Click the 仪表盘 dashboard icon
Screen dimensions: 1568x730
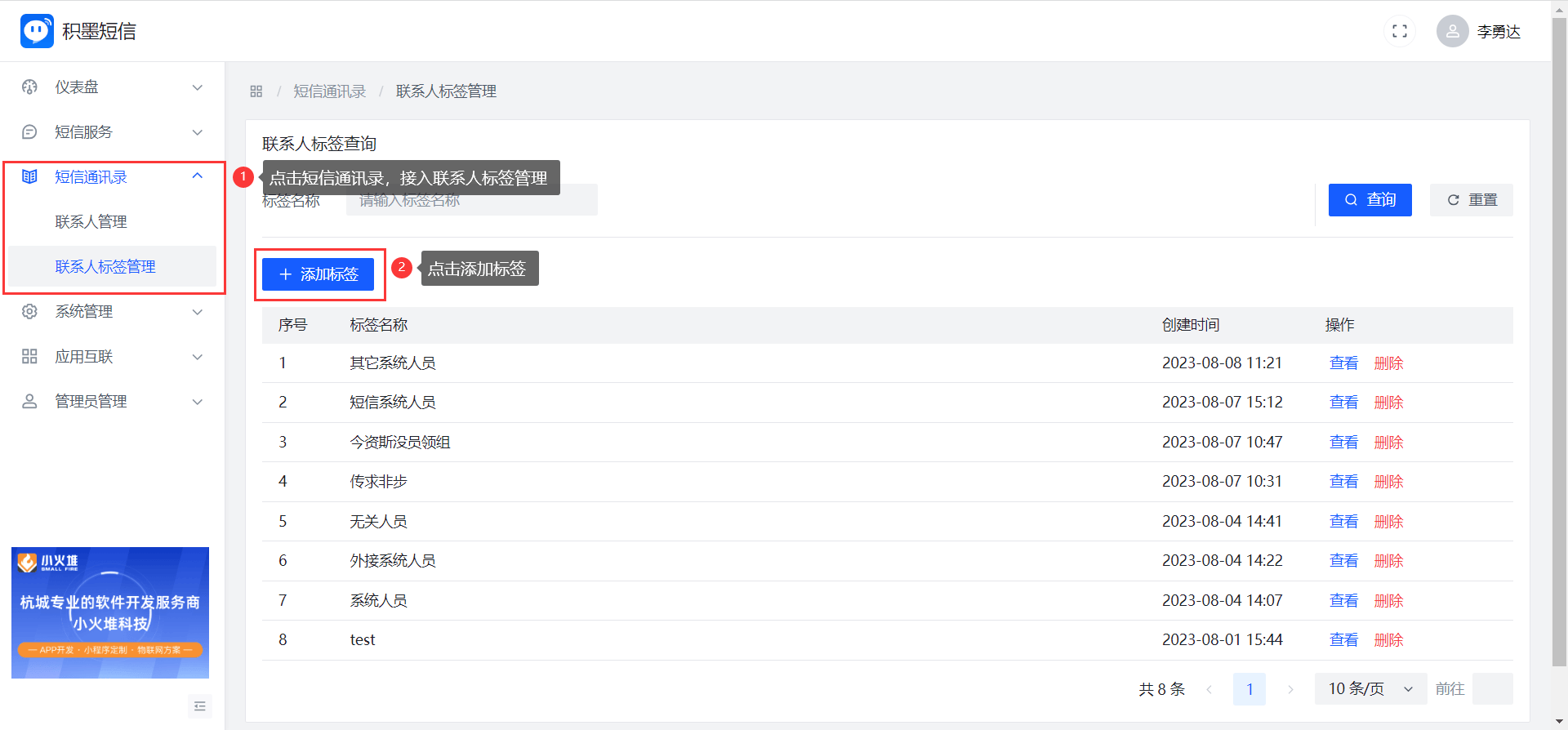(30, 87)
